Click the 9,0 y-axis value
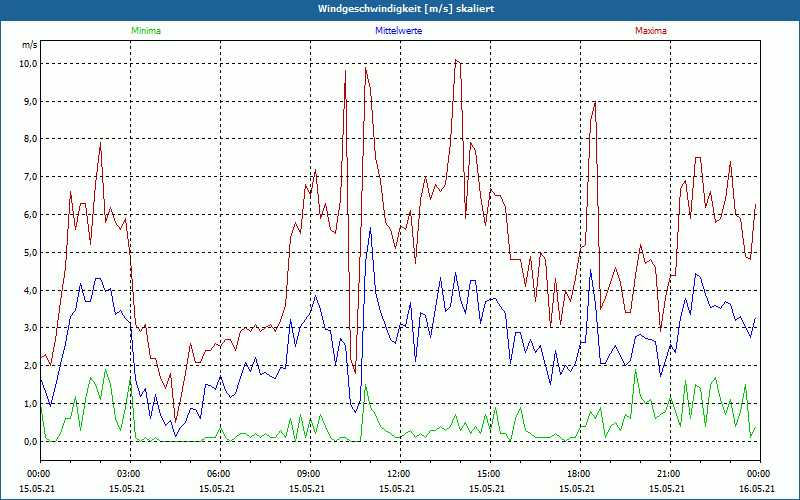The height and width of the screenshot is (500, 800). click(x=30, y=102)
